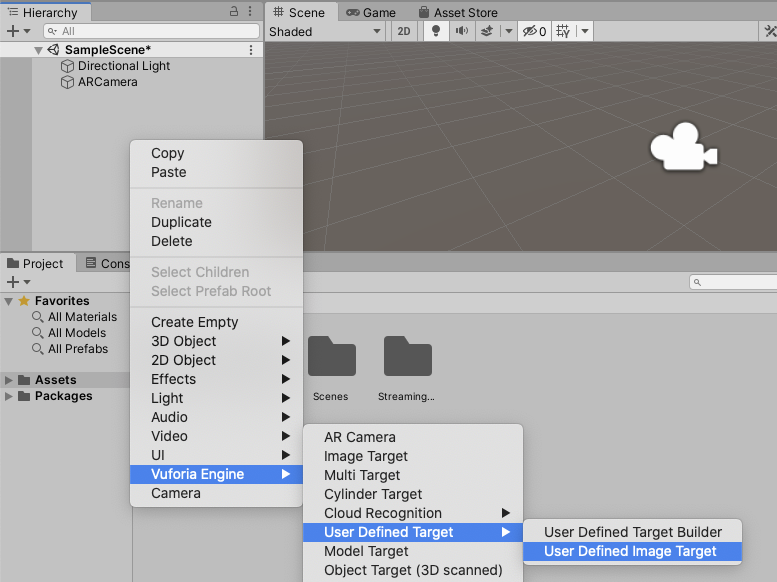This screenshot has width=777, height=582.
Task: Focus the Hierarchy search field
Action: pos(152,31)
